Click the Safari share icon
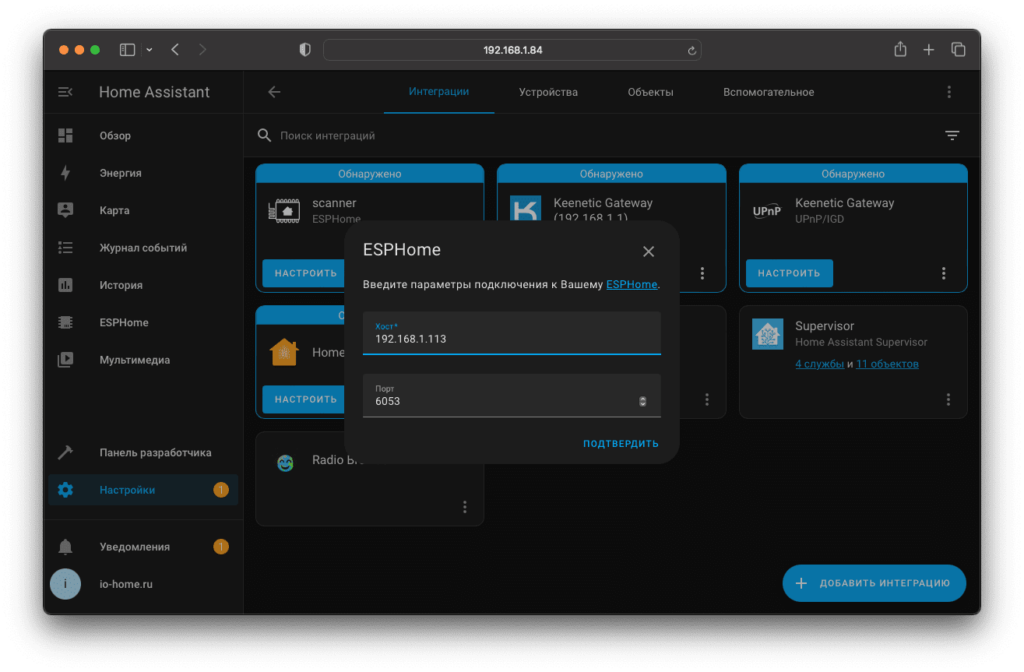This screenshot has width=1024, height=672. 901,49
